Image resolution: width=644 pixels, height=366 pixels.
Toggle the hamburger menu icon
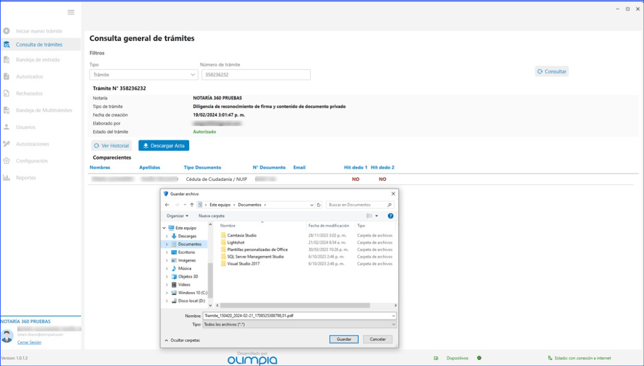[x=71, y=12]
